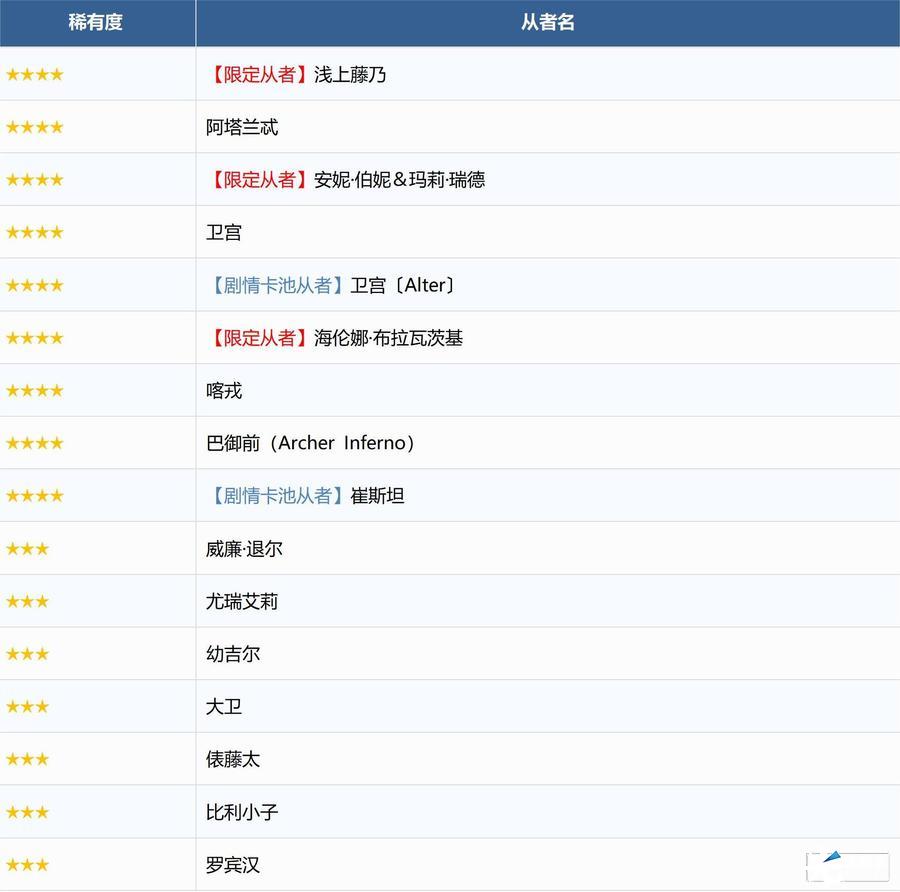900x892 pixels.
Task: Select 巴御前 (Archer Inferno) entry
Action: point(310,443)
